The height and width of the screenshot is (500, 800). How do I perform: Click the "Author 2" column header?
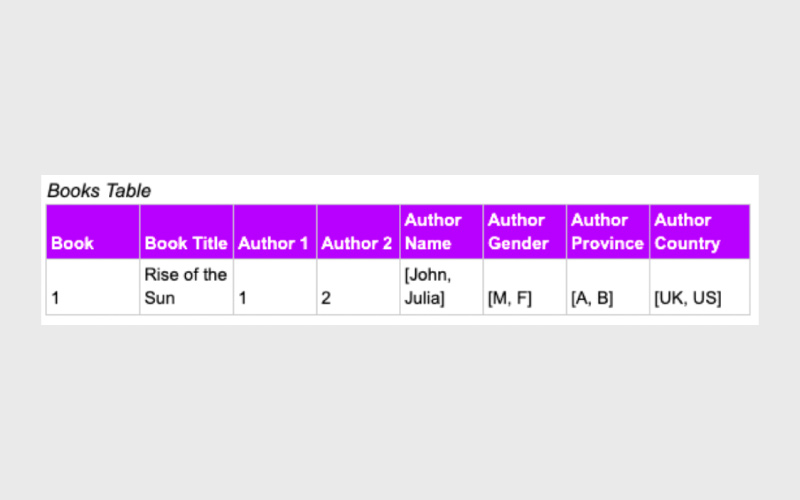click(x=357, y=243)
